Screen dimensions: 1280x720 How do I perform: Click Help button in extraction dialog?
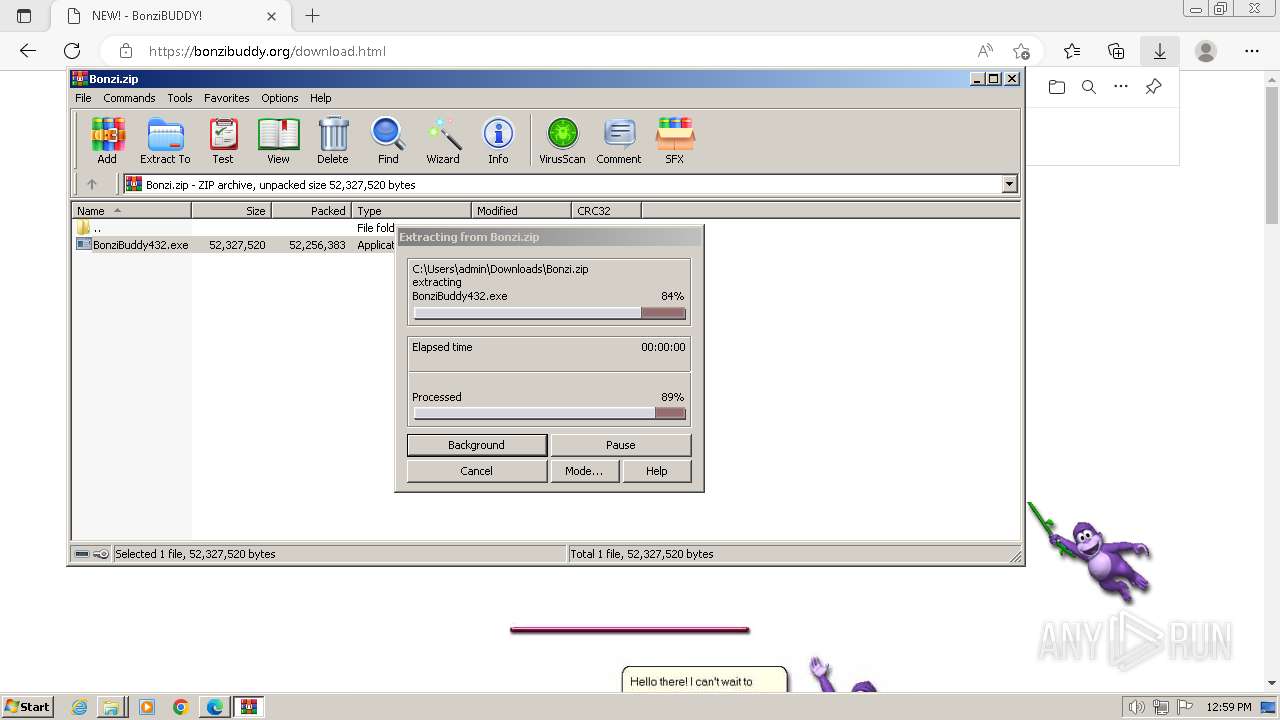point(656,471)
